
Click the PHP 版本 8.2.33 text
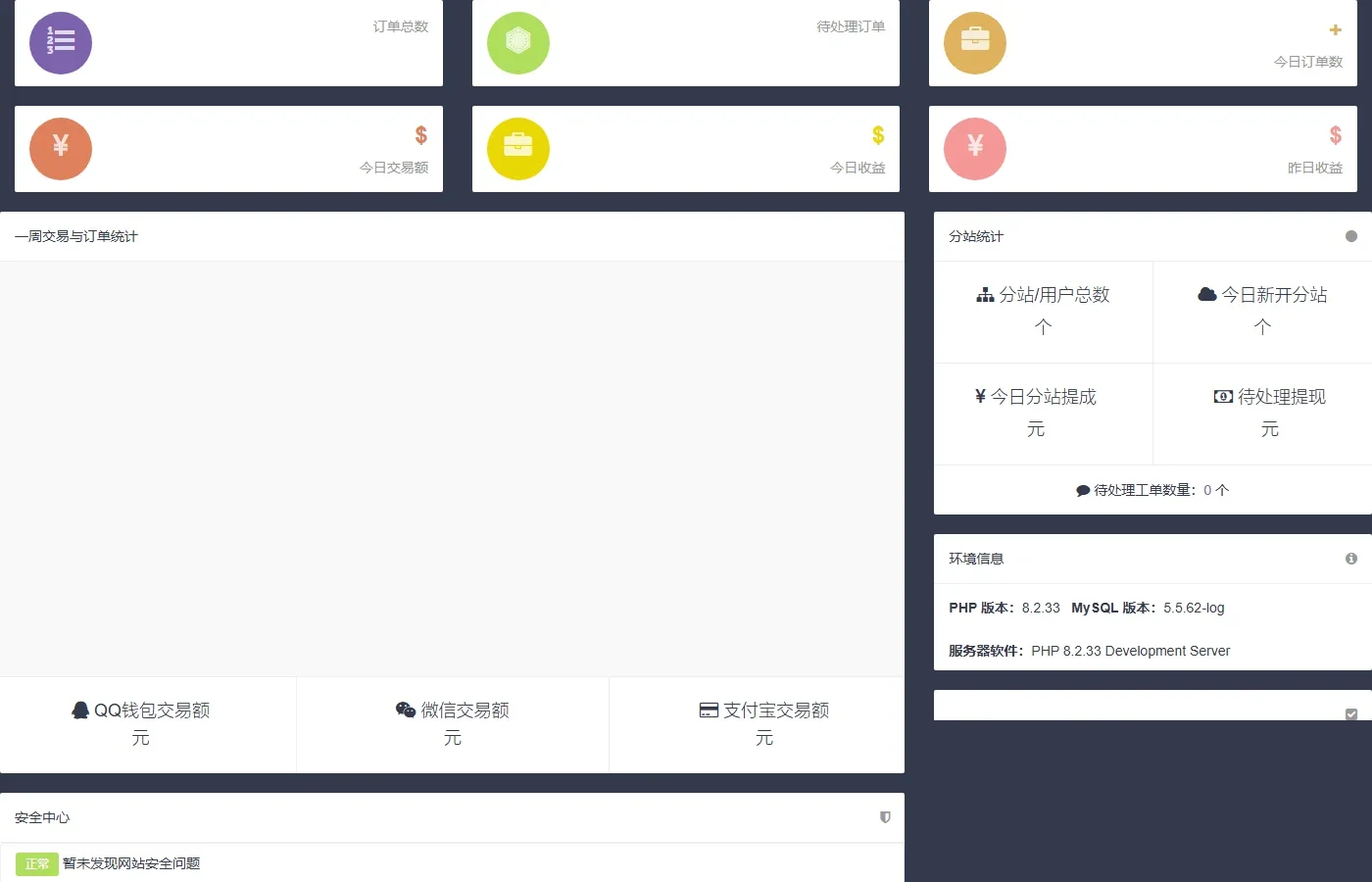coord(1004,608)
